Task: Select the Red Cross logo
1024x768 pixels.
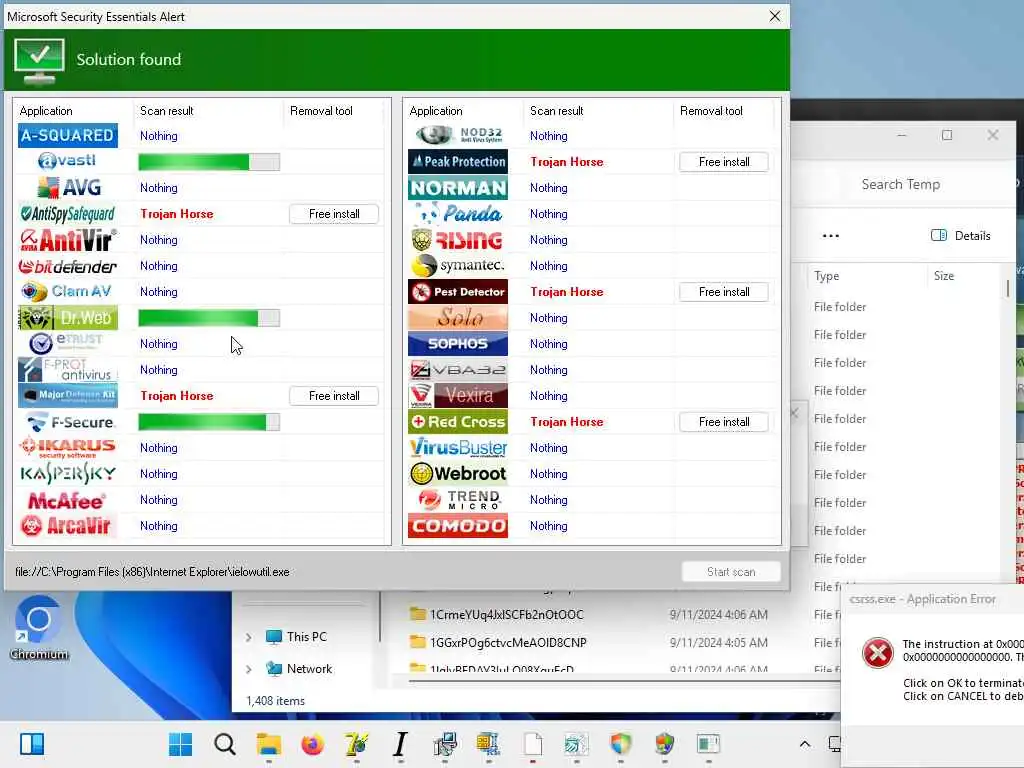Action: pyautogui.click(x=458, y=422)
